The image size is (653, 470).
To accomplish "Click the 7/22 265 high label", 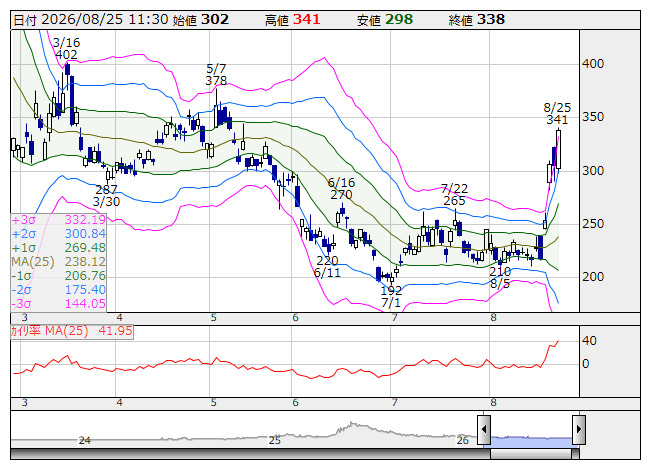I will pos(454,195).
